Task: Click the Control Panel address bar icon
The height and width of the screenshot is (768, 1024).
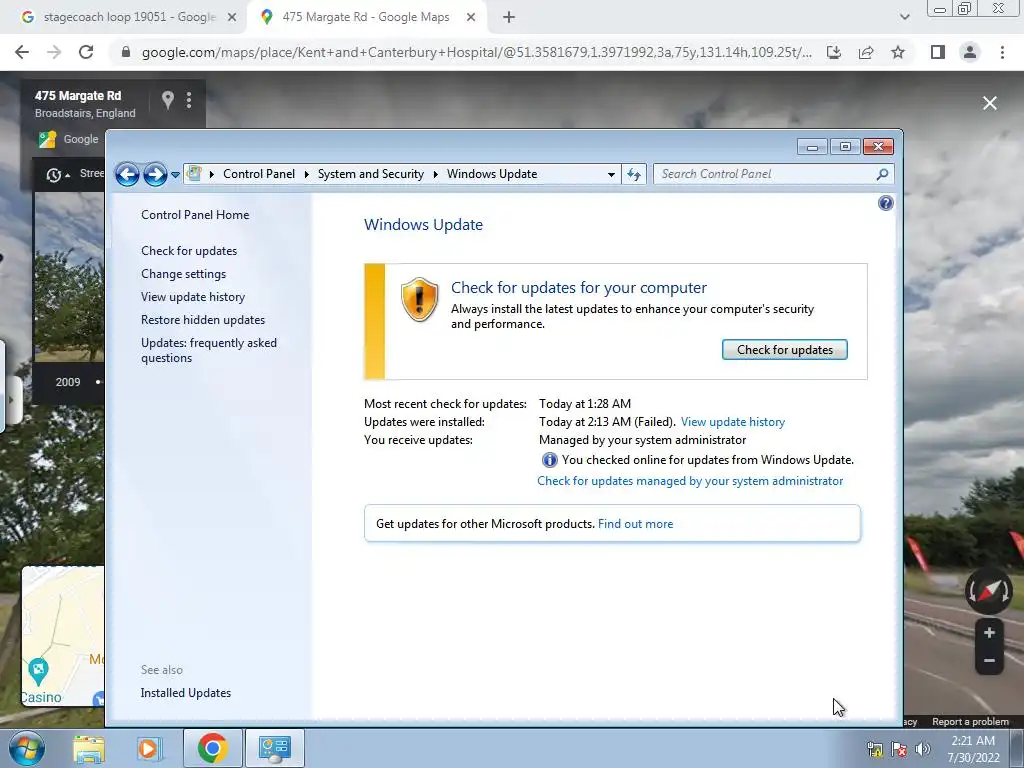Action: pyautogui.click(x=194, y=174)
